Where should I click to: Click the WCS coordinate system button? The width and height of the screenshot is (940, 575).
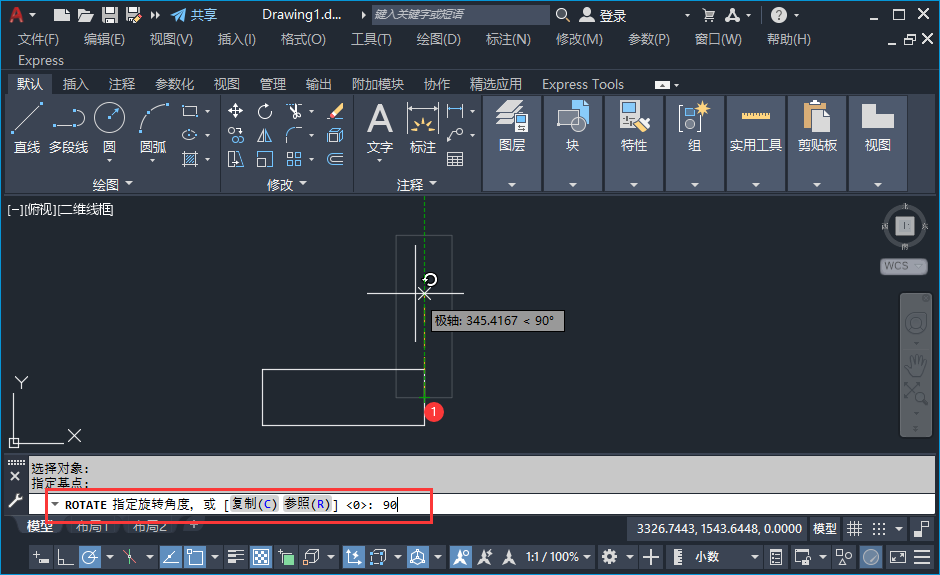903,266
